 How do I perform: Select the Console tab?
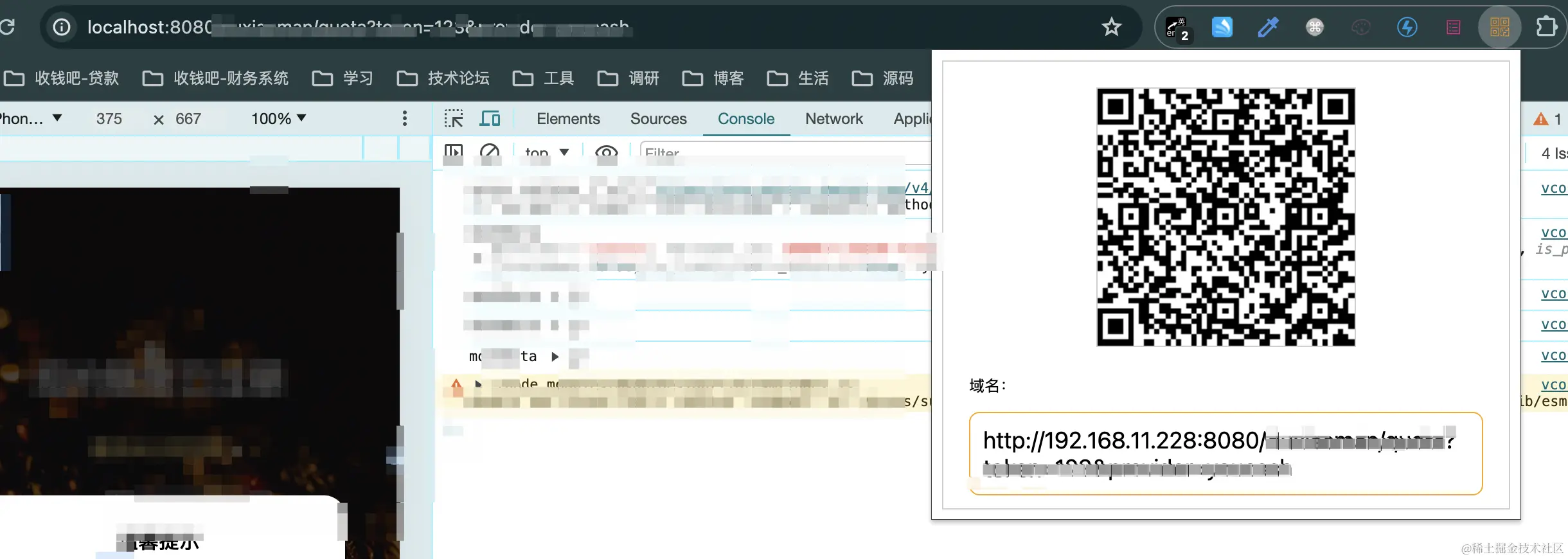pos(746,119)
